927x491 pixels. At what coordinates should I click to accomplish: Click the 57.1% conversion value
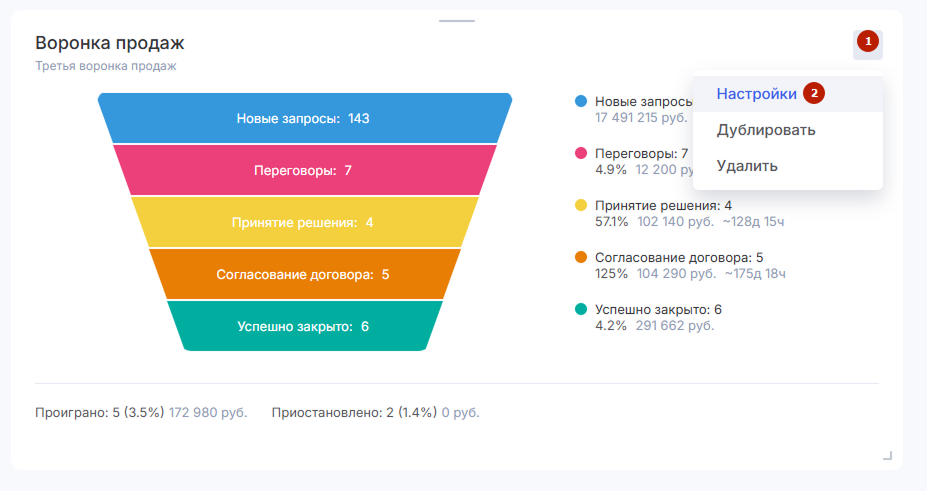[611, 222]
